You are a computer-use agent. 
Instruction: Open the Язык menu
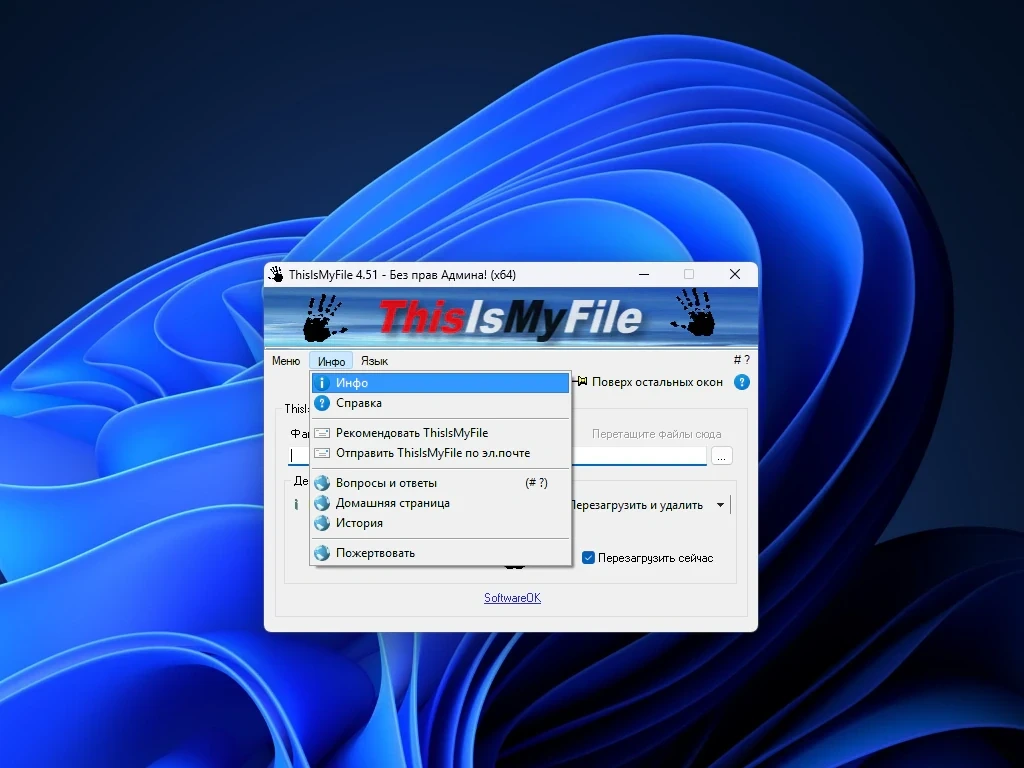coord(374,360)
